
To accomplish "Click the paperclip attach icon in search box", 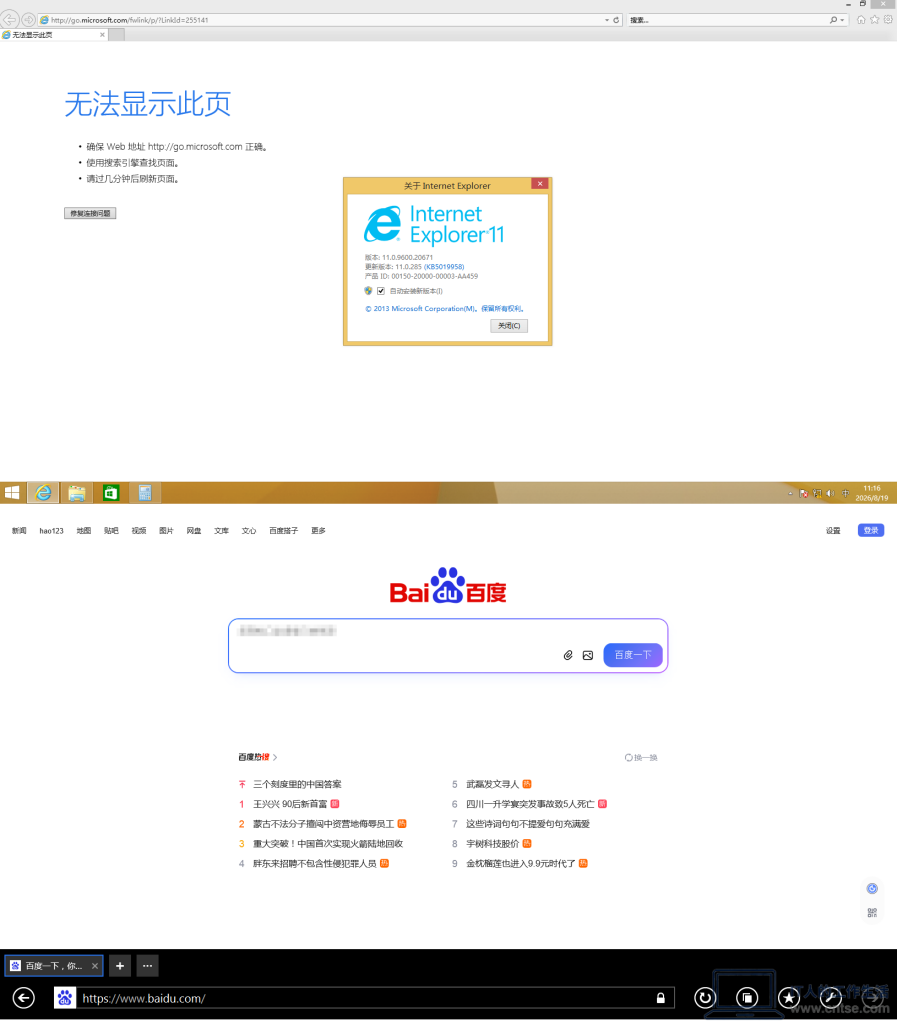I will 568,656.
